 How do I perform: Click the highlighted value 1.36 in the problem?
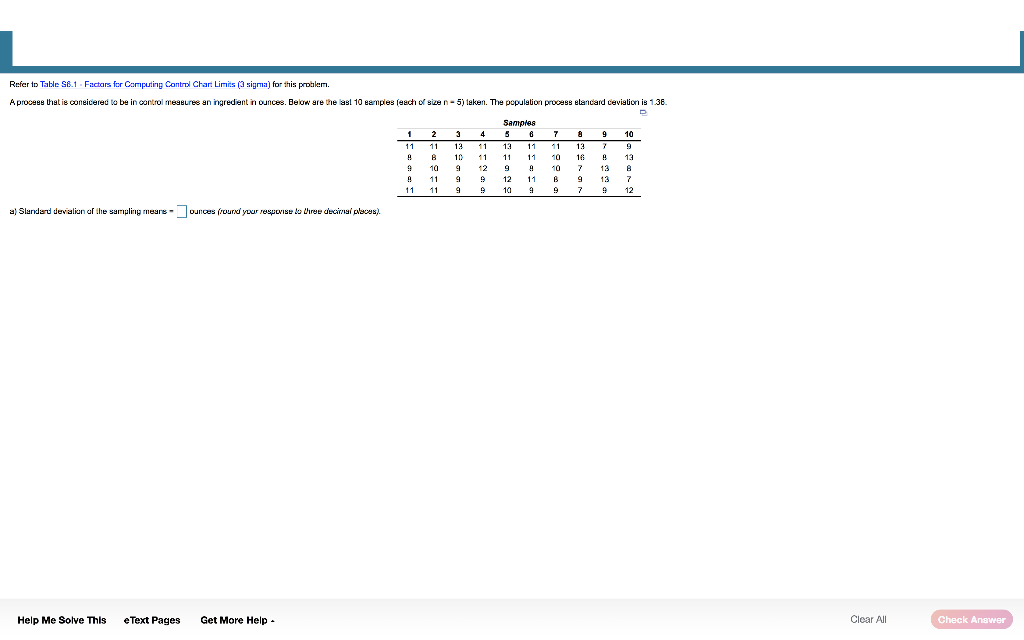tap(660, 101)
